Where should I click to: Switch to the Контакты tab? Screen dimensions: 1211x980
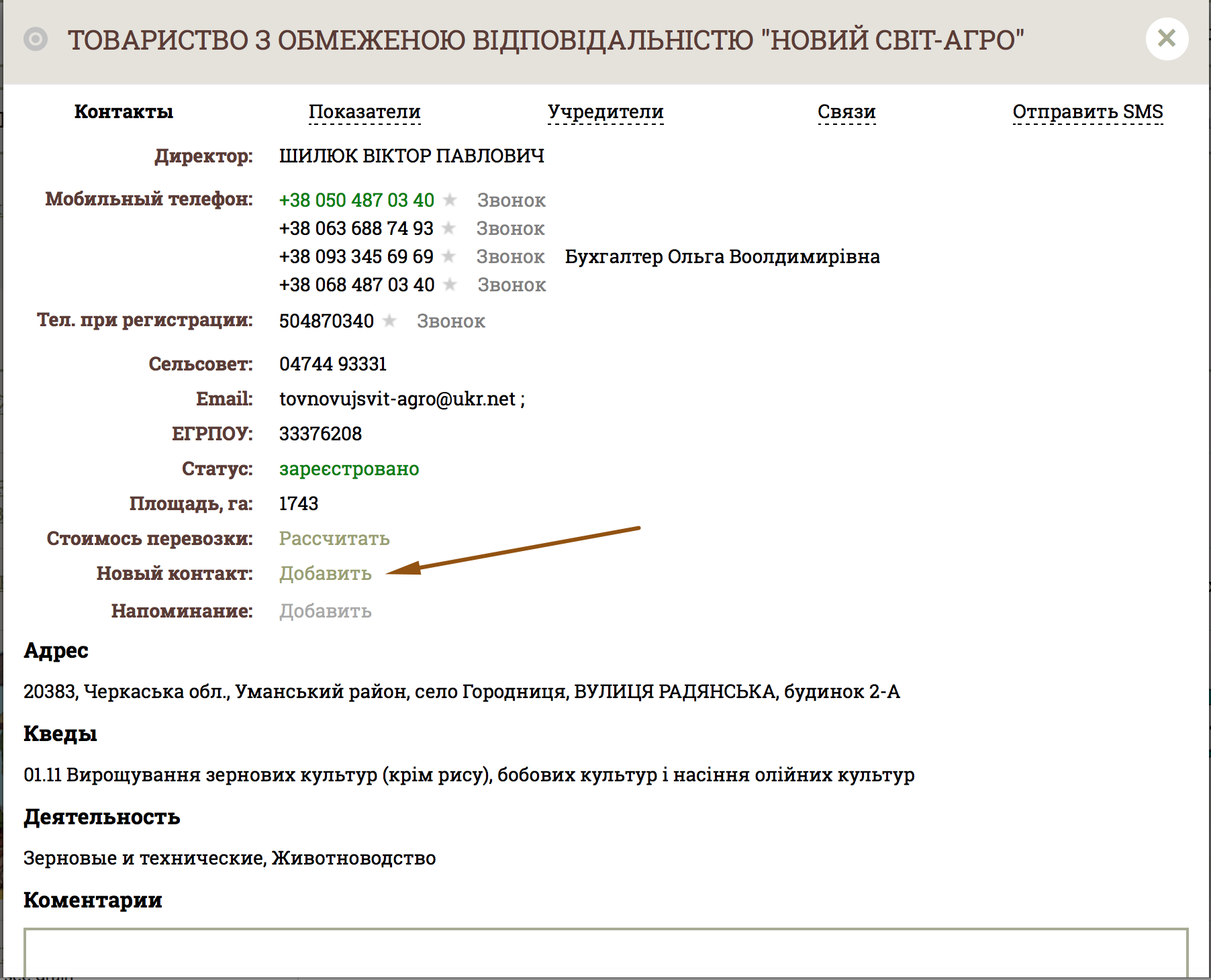[x=124, y=111]
